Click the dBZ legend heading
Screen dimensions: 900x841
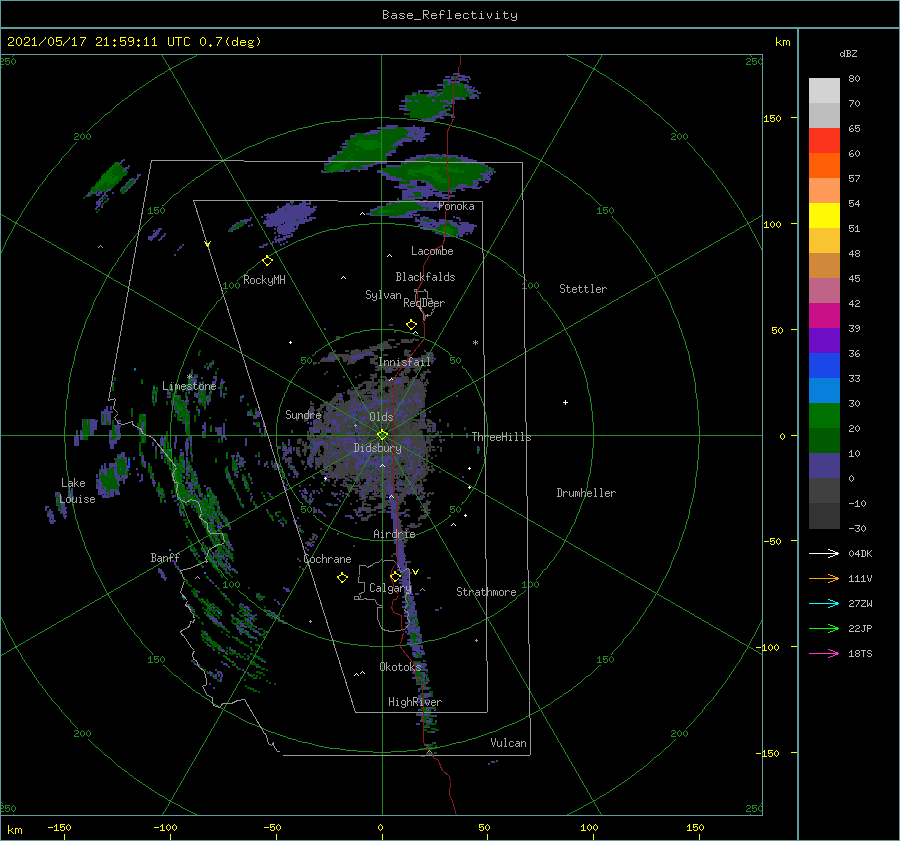click(848, 53)
